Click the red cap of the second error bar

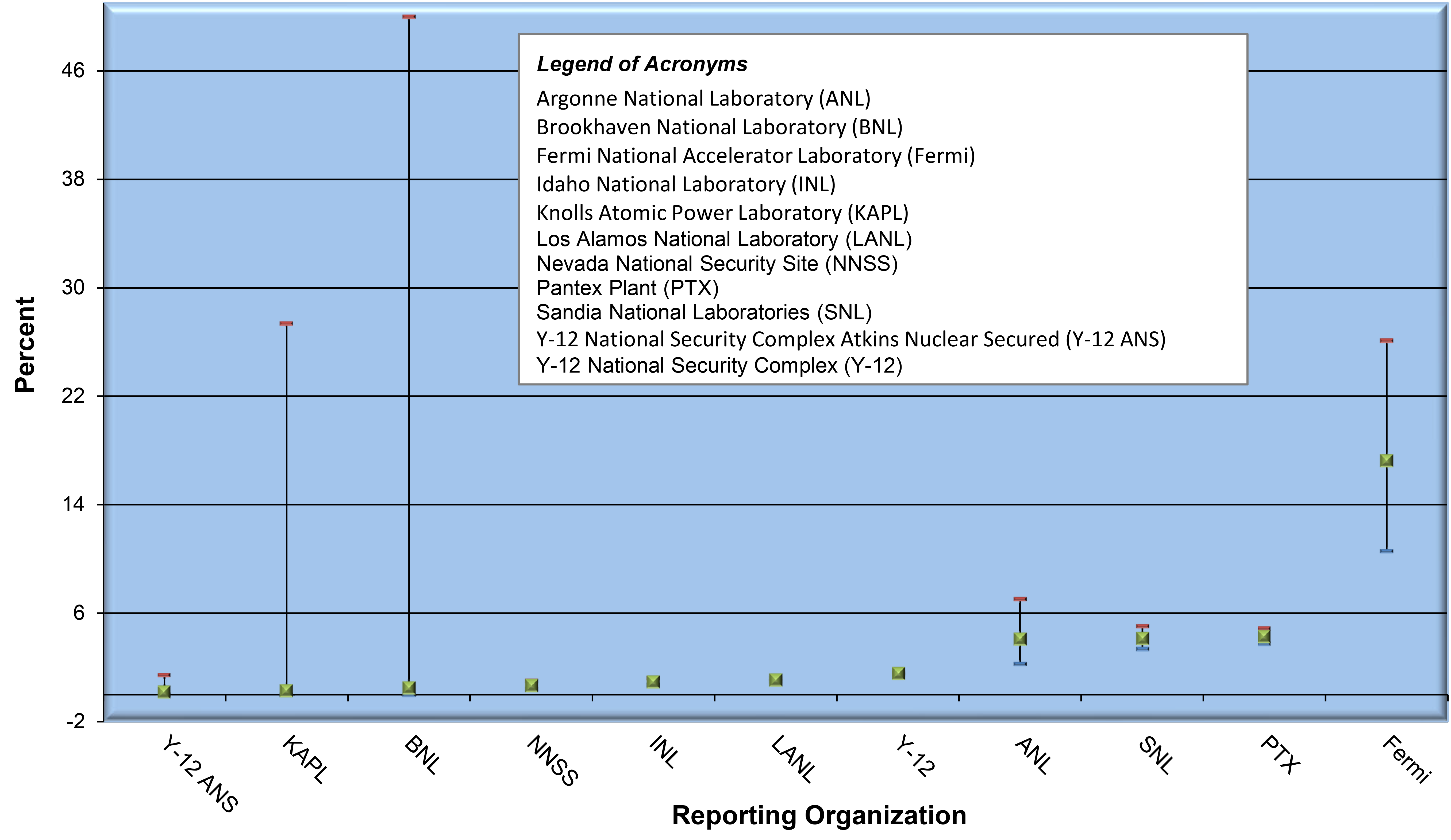pos(286,323)
